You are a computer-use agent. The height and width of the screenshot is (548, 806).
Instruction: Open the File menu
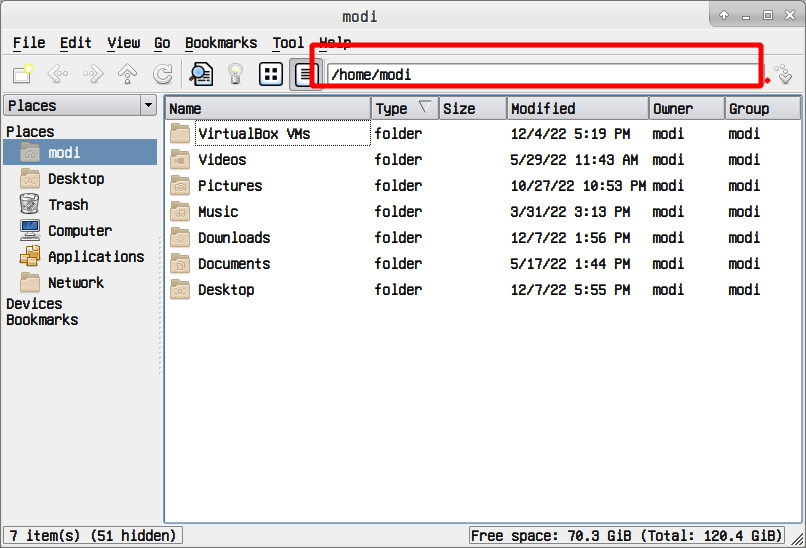[x=29, y=43]
